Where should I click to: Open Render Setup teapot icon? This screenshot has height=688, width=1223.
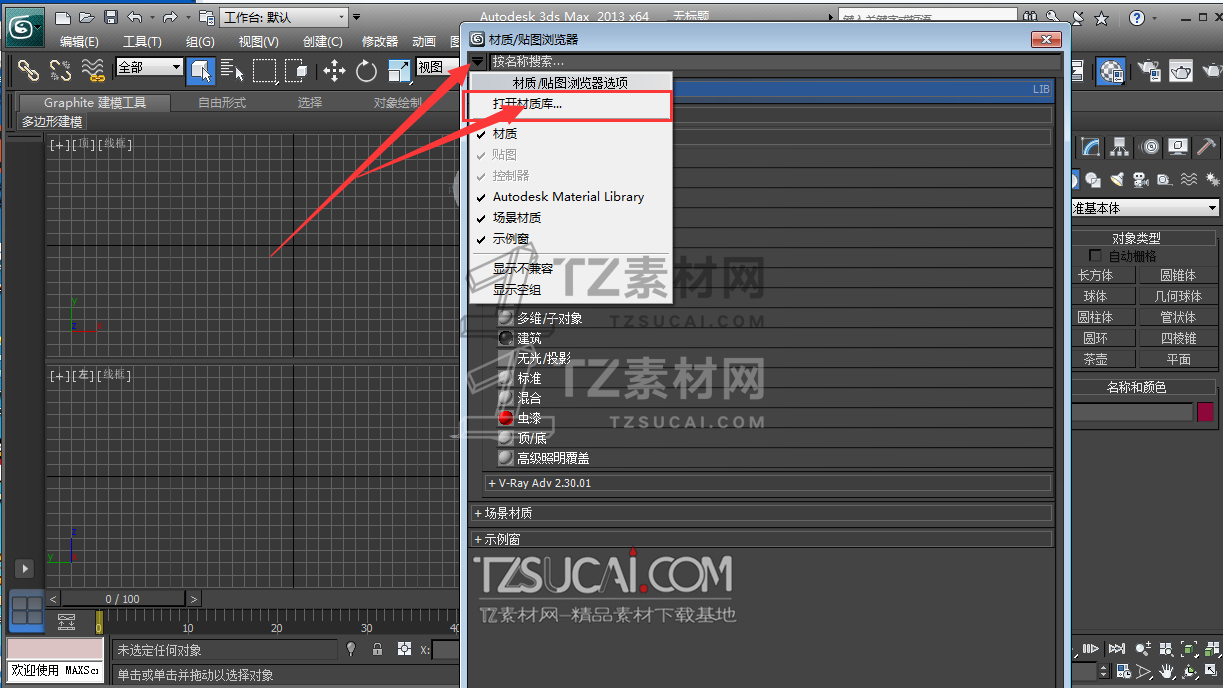[1150, 71]
